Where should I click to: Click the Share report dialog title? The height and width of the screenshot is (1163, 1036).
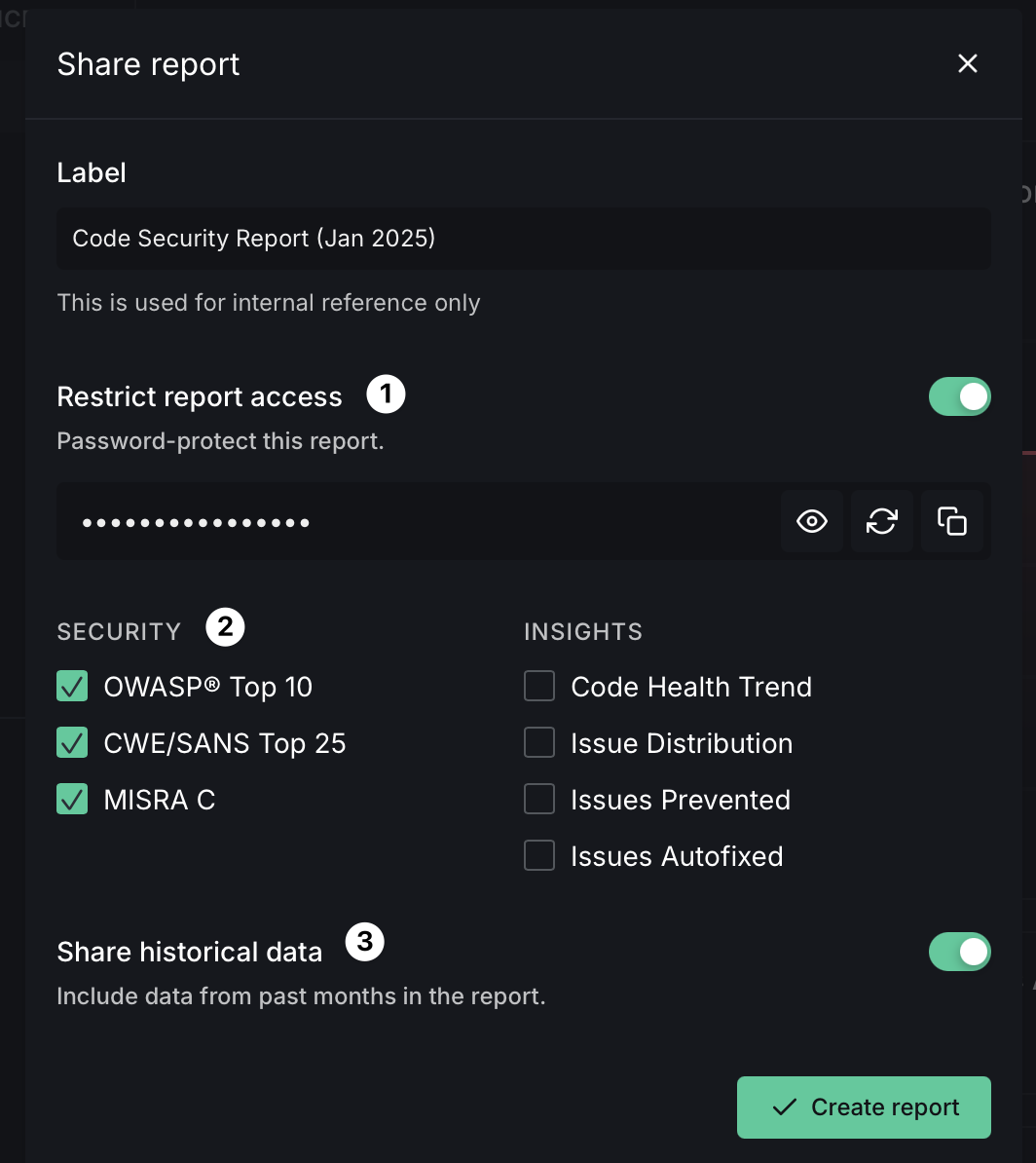(148, 64)
